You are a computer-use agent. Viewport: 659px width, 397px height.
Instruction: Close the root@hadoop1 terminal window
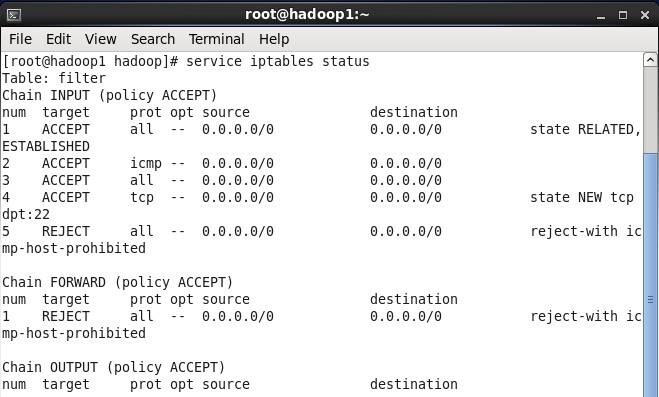pyautogui.click(x=645, y=15)
